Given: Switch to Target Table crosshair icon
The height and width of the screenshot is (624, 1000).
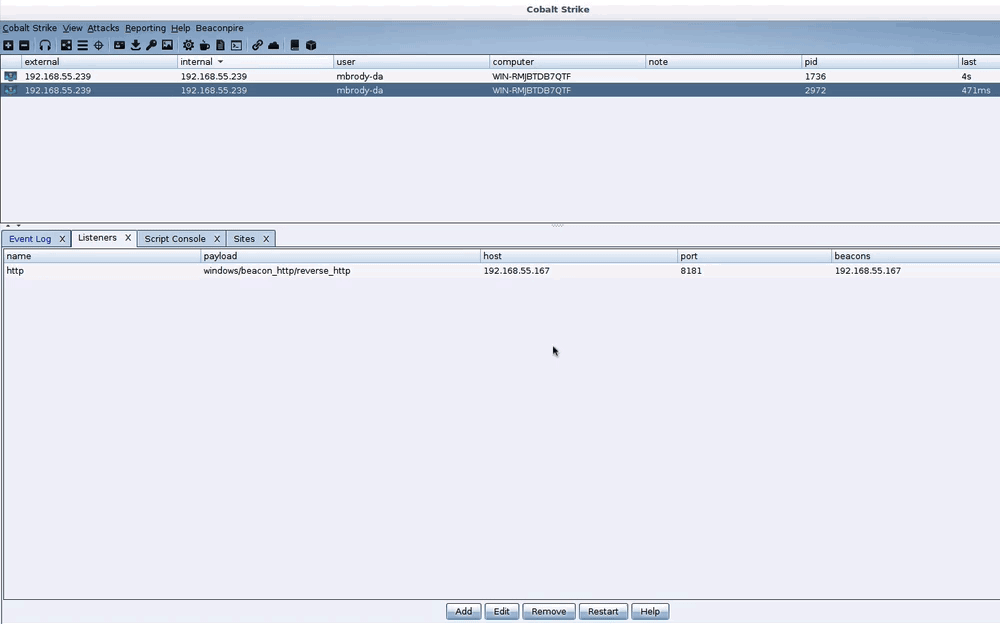Looking at the screenshot, I should [98, 45].
